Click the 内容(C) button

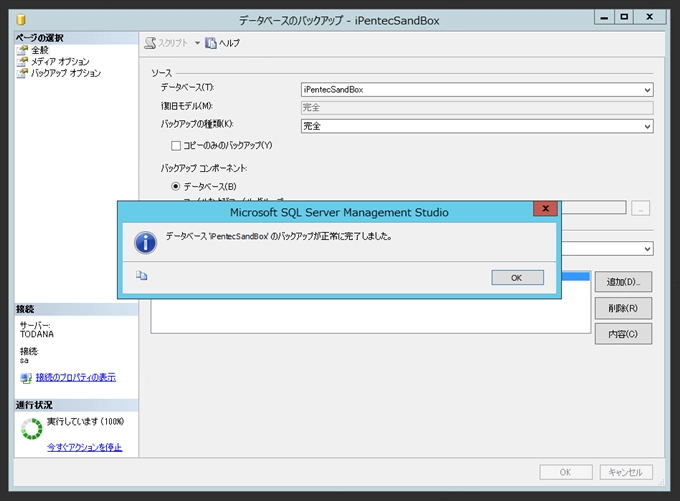(x=623, y=334)
